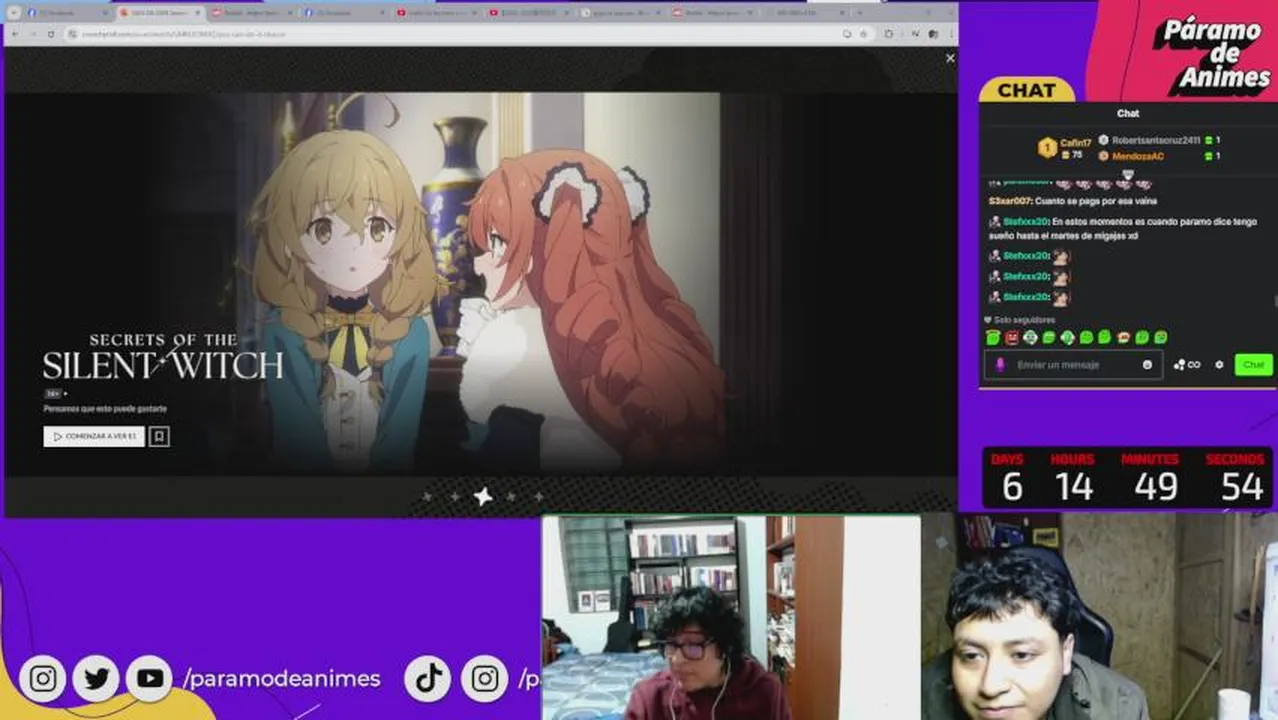The height and width of the screenshot is (720, 1278).
Task: Click the MINUTES countdown value 49
Action: [1156, 487]
